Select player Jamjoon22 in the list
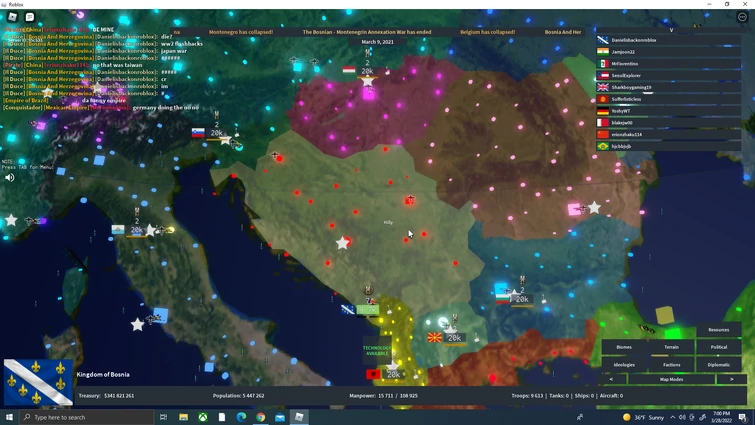The width and height of the screenshot is (755, 425). coord(668,52)
